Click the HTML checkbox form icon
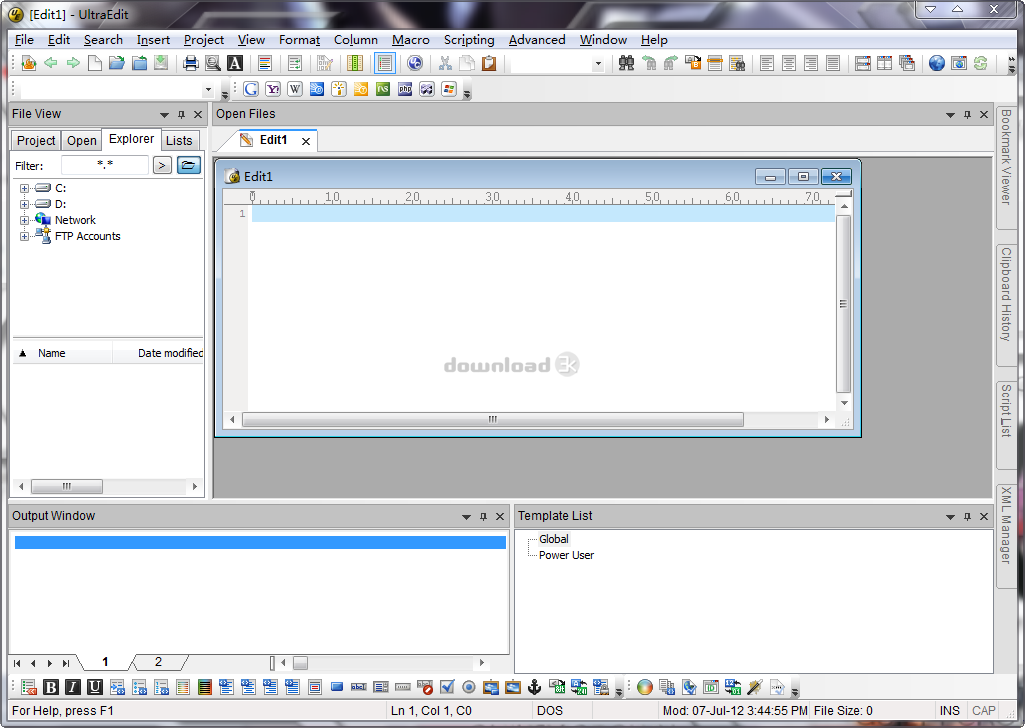This screenshot has width=1025, height=728. (446, 687)
